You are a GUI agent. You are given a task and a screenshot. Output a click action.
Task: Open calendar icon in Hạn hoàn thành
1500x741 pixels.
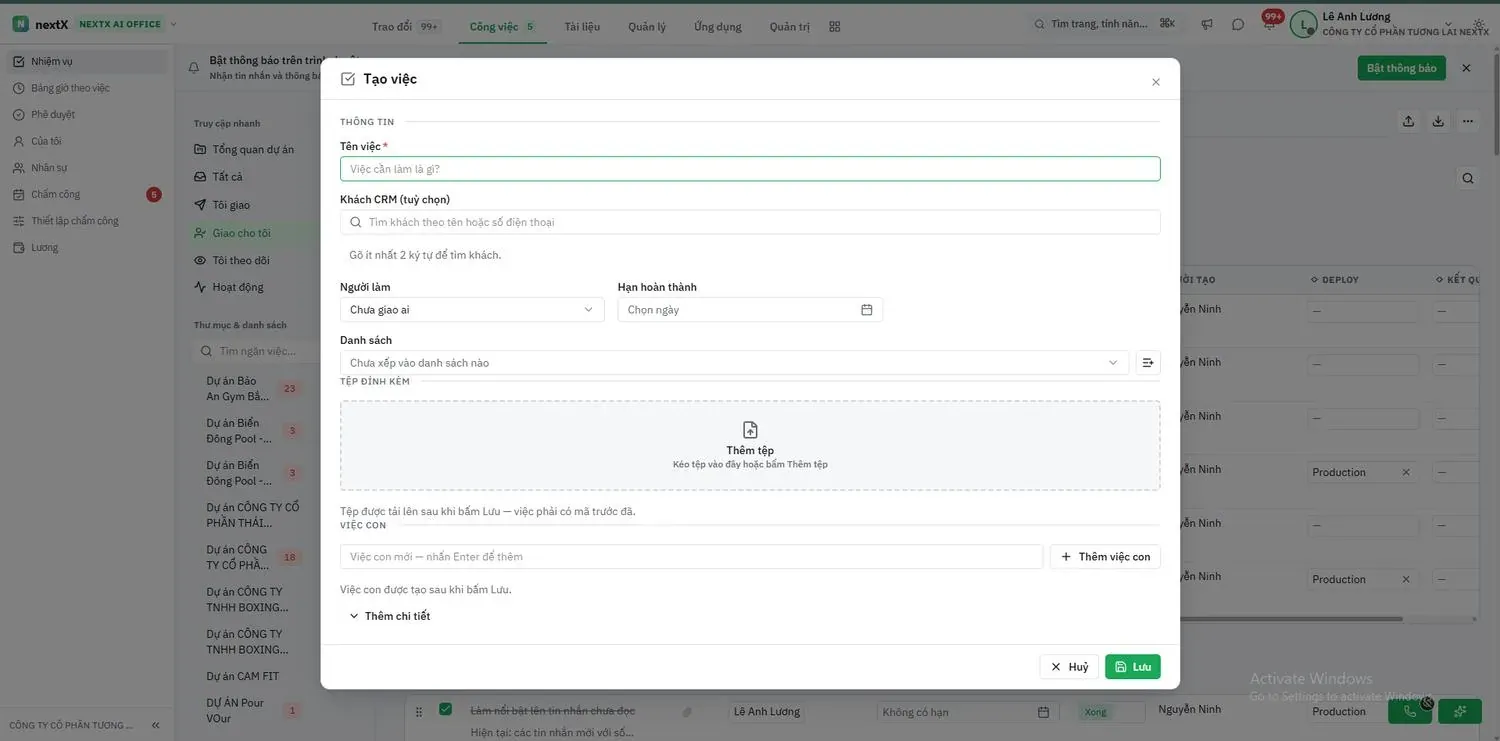pyautogui.click(x=867, y=310)
